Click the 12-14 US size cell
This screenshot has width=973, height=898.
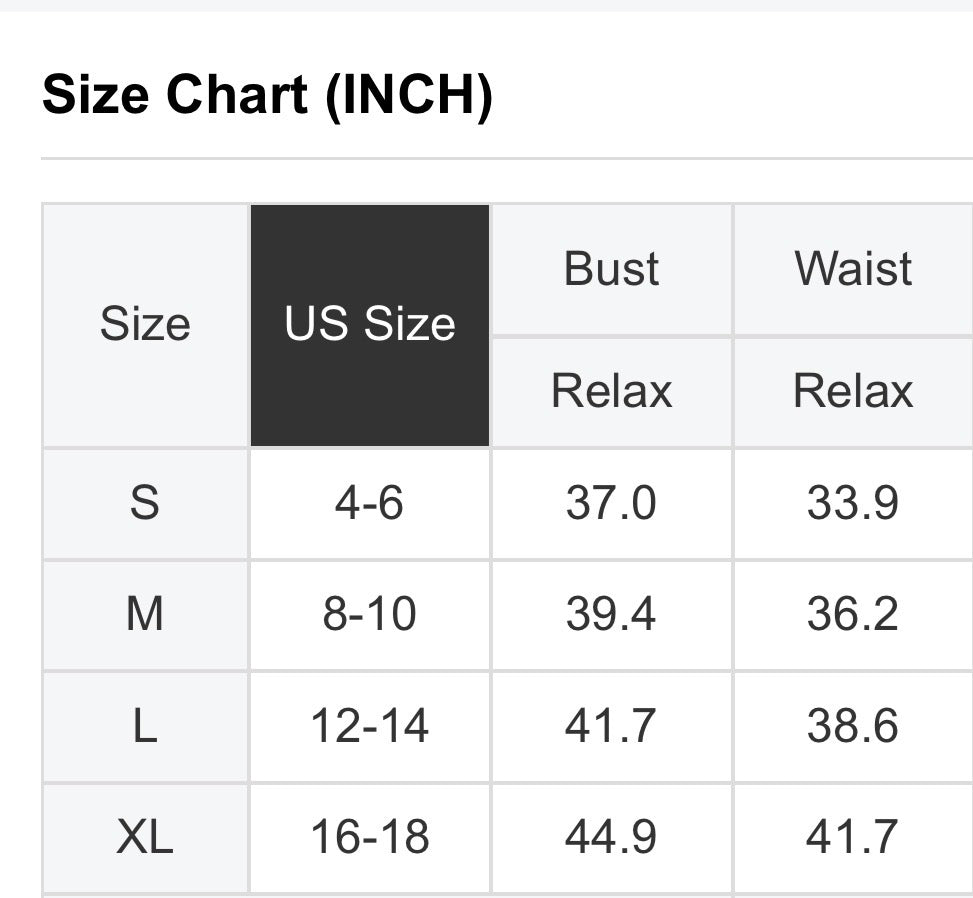point(370,726)
